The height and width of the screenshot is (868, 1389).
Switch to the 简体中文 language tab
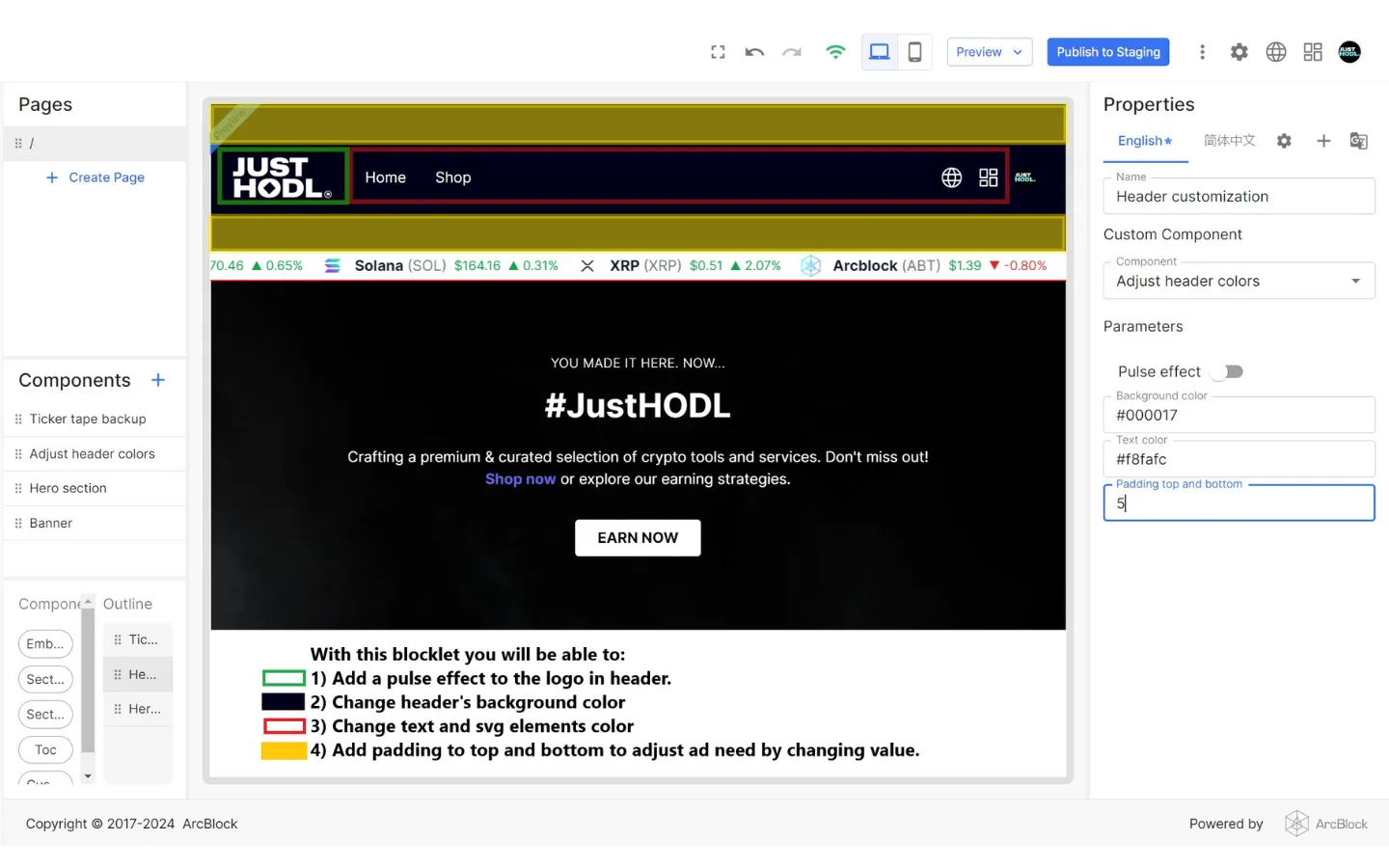[1230, 141]
